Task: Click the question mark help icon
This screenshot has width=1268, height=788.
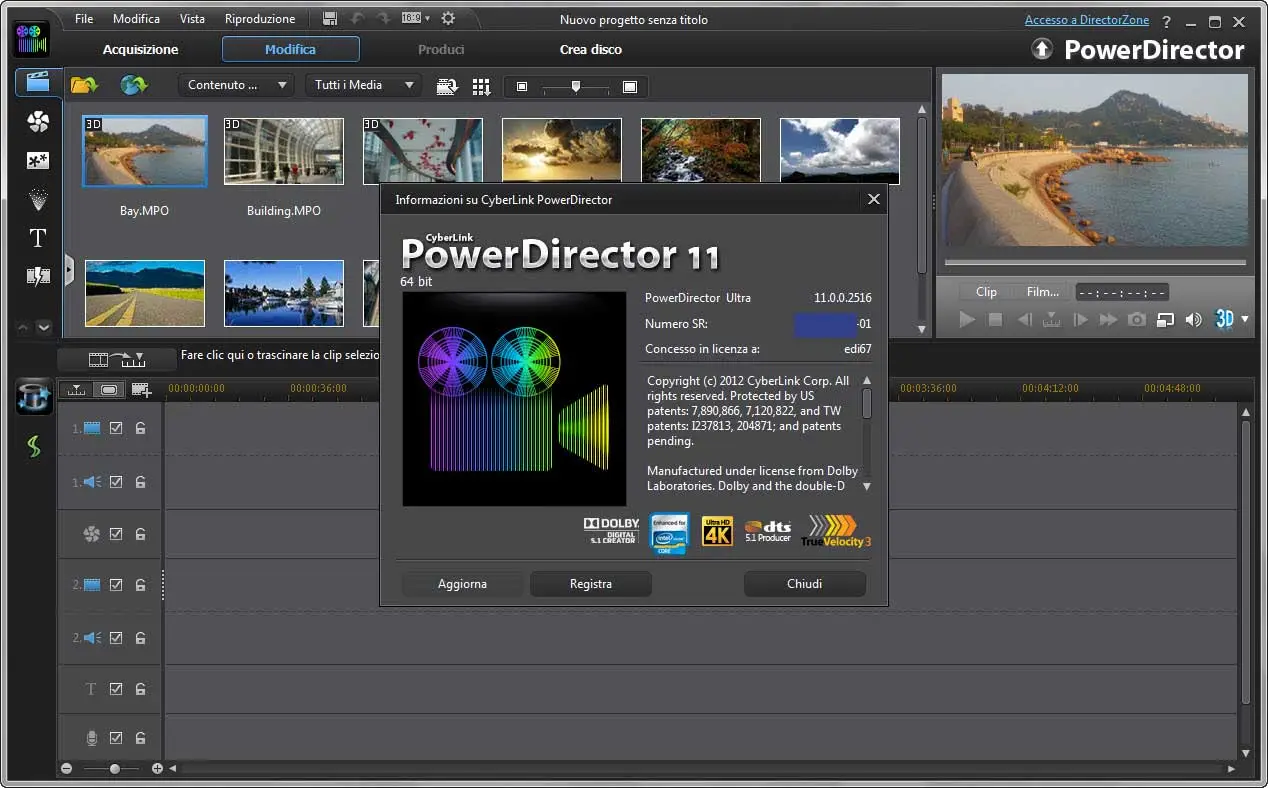Action: click(x=1166, y=21)
